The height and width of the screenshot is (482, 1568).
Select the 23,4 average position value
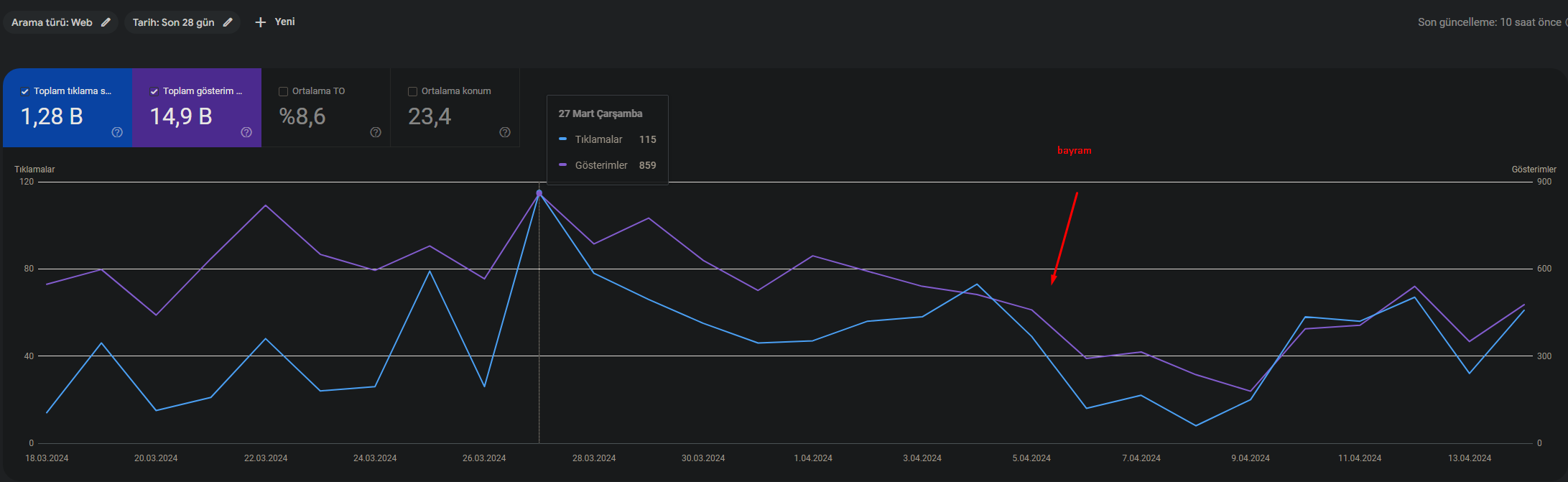click(430, 116)
